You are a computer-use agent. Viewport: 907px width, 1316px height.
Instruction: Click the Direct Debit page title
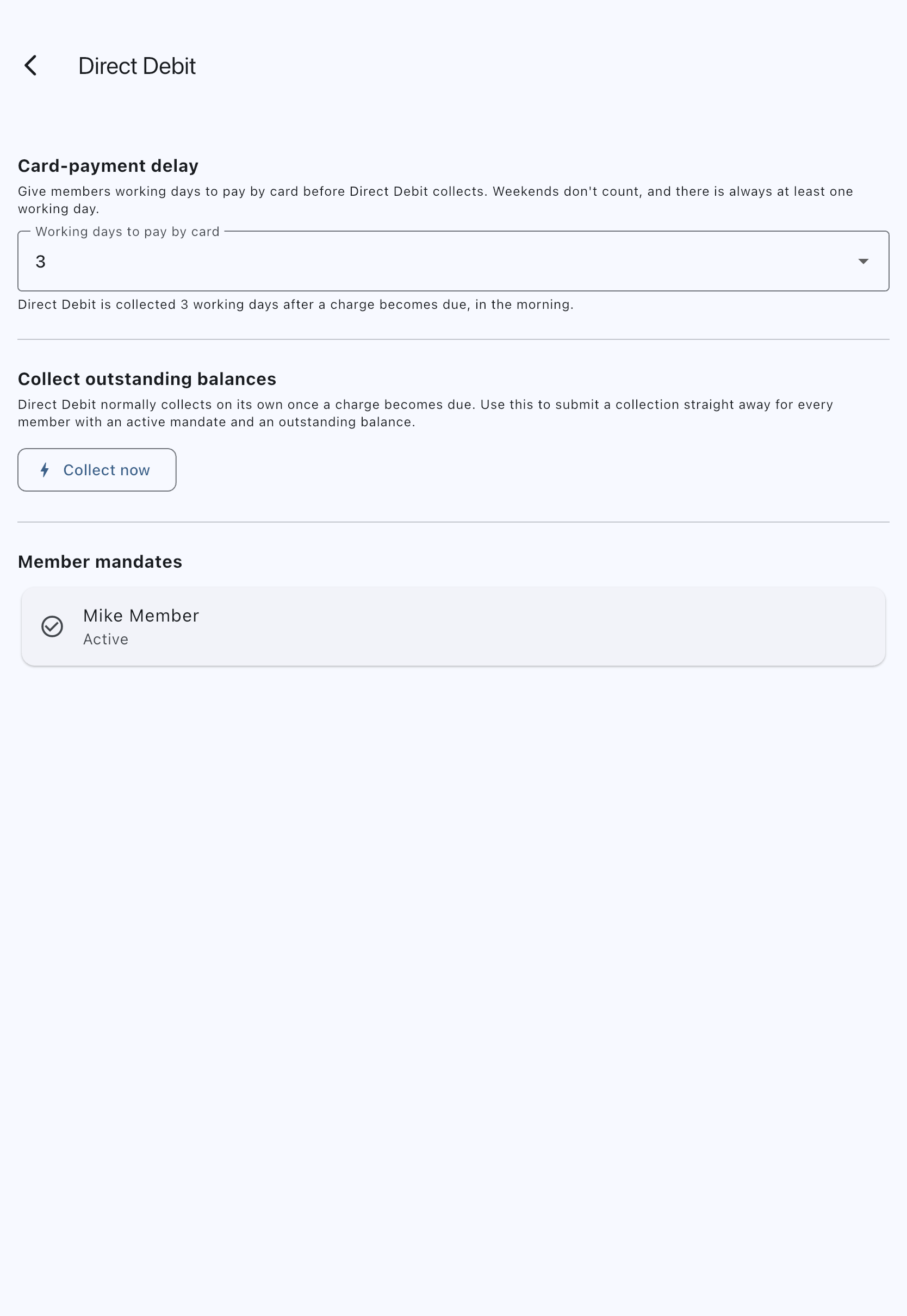pos(137,66)
